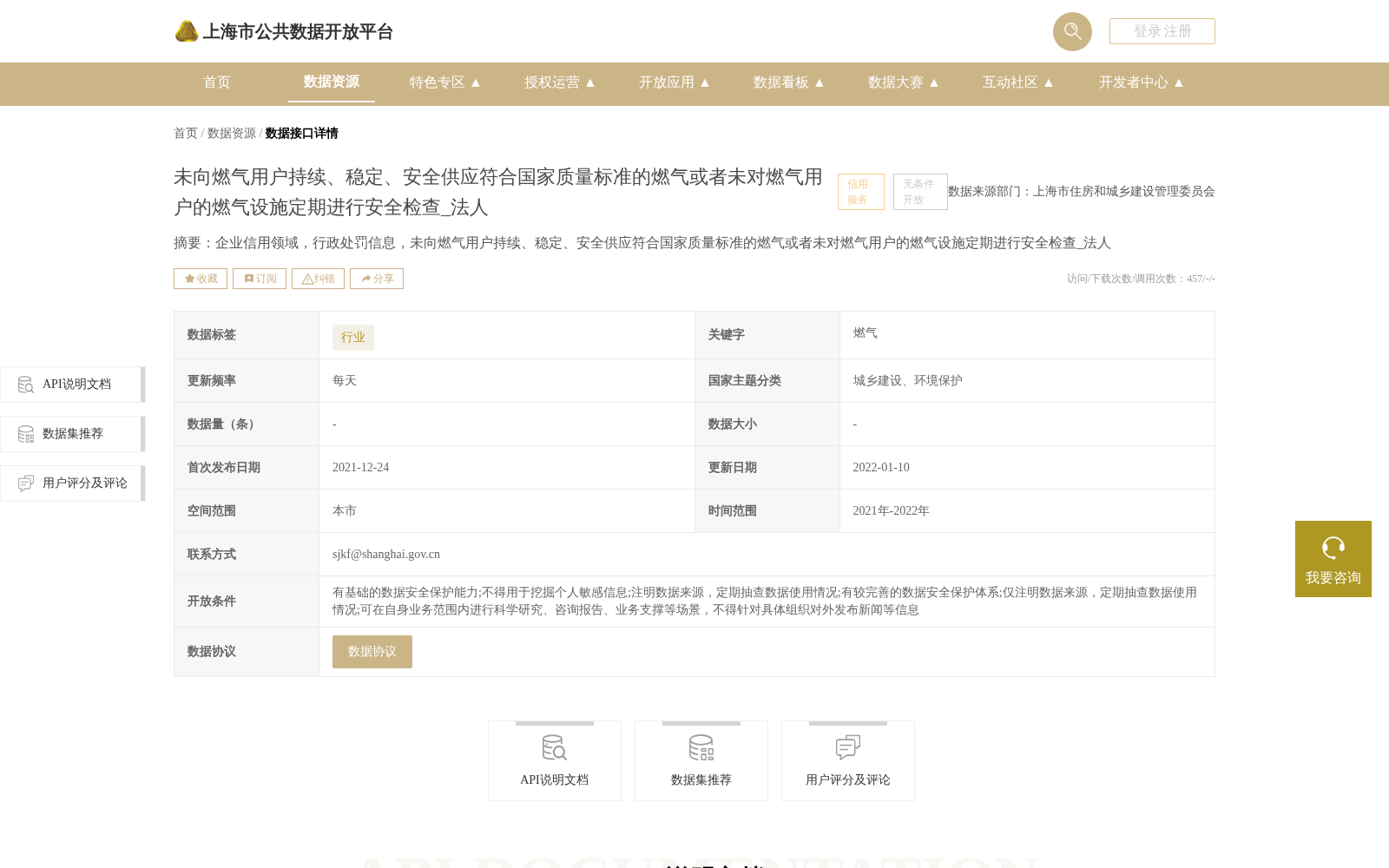Click the 用户评分及评论 card icon at bottom
This screenshot has width=1389, height=868.
[x=848, y=747]
